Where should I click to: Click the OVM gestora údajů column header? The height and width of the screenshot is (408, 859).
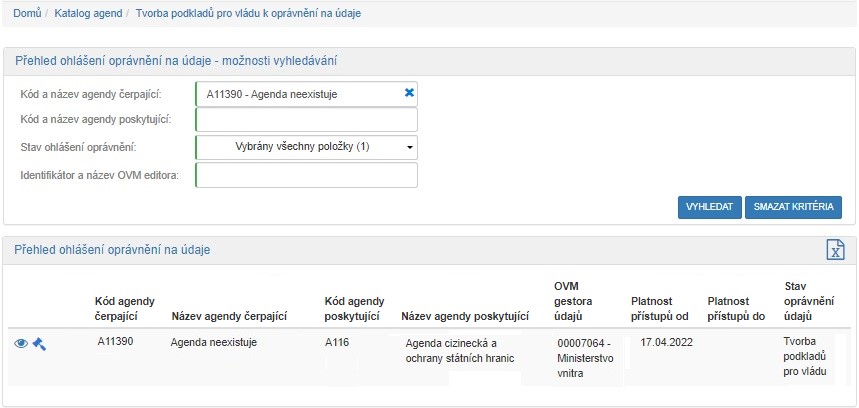(x=575, y=302)
